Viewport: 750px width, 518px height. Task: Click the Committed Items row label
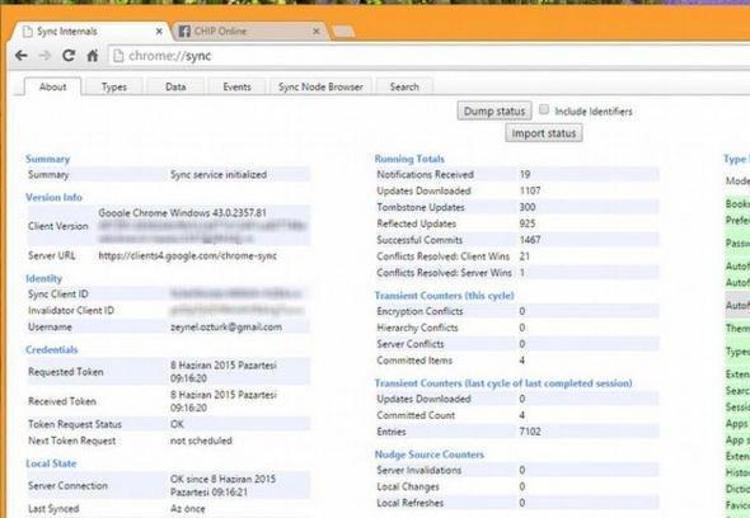(x=414, y=360)
